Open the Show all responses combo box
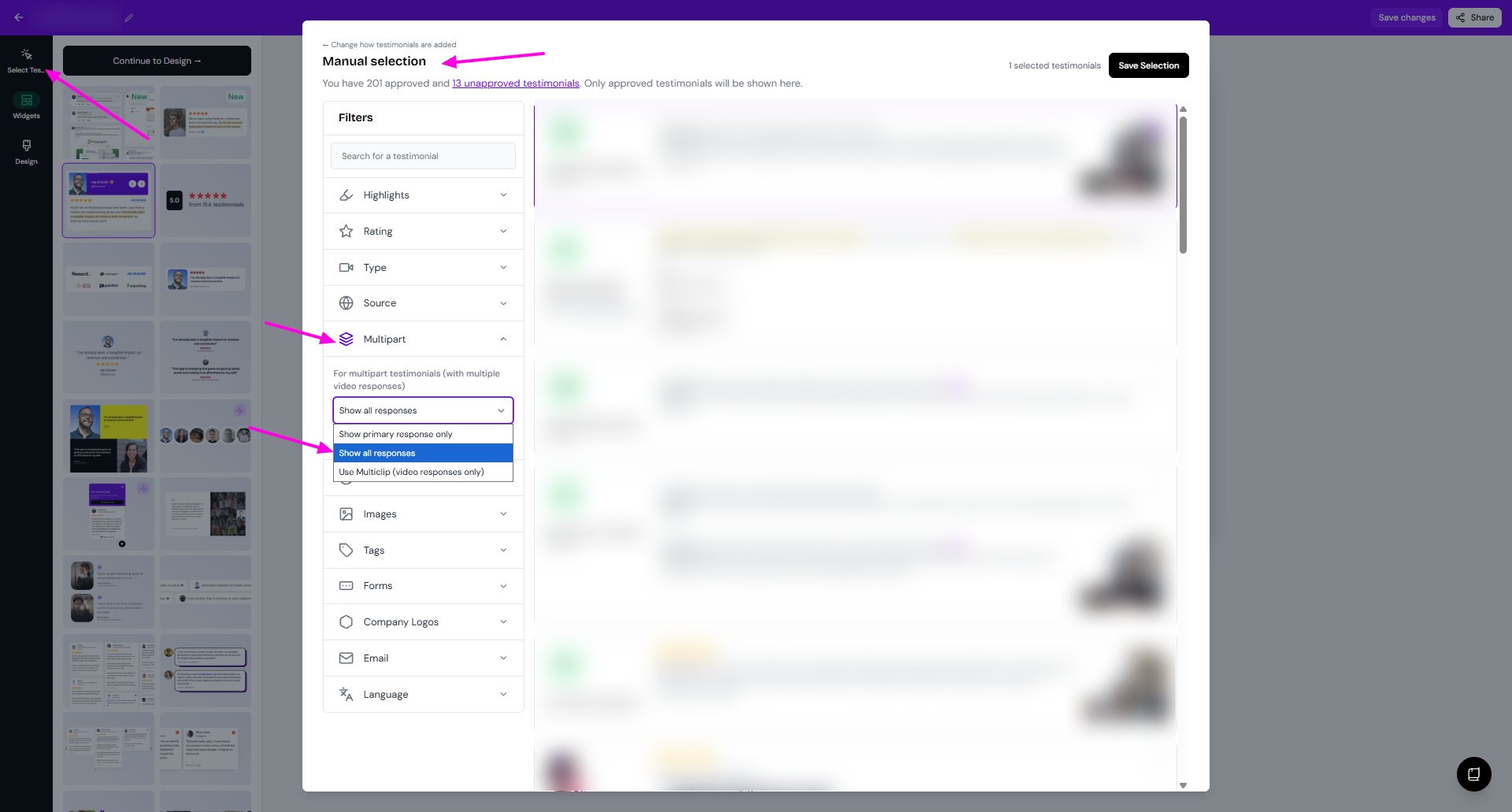1512x812 pixels. [423, 410]
